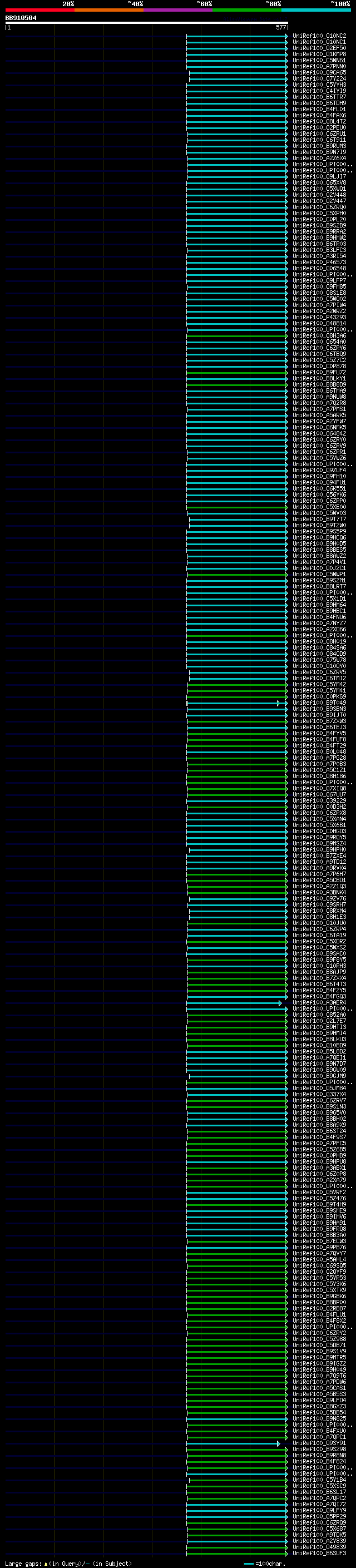Select hit UniRef100_Q65XV8

[319, 182]
